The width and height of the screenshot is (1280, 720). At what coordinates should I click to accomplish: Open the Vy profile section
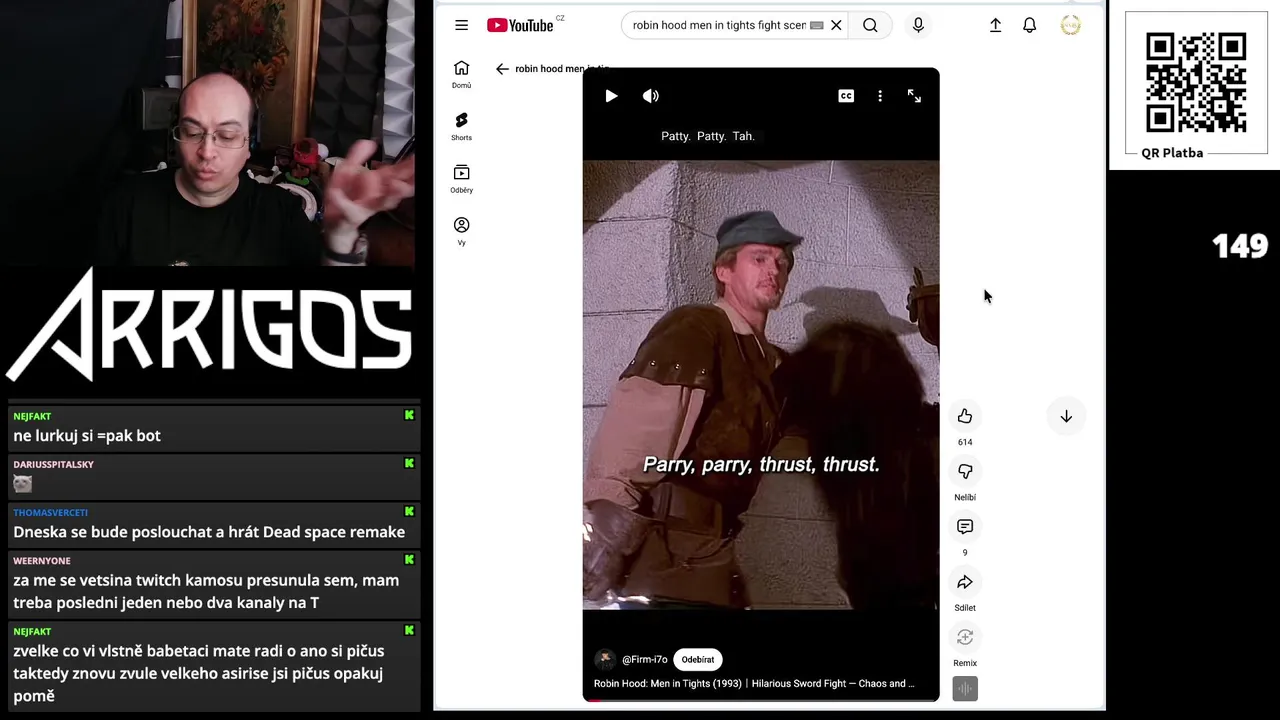[x=461, y=231]
